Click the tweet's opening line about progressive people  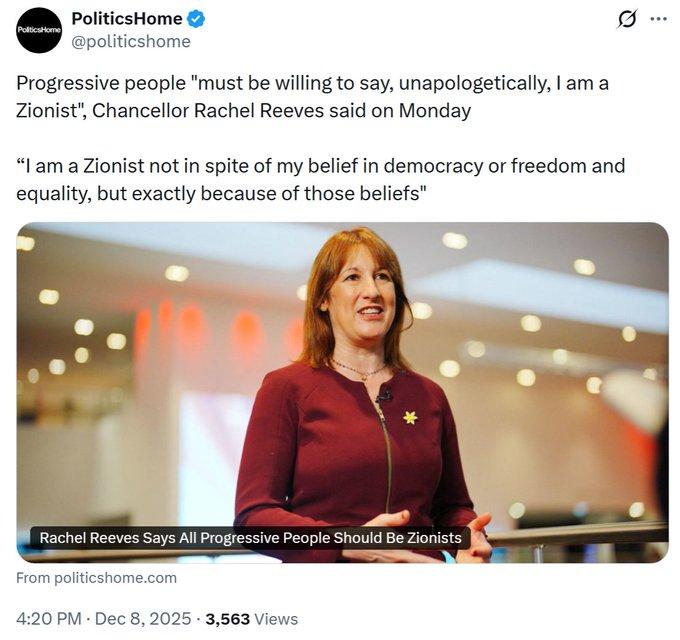tap(312, 84)
